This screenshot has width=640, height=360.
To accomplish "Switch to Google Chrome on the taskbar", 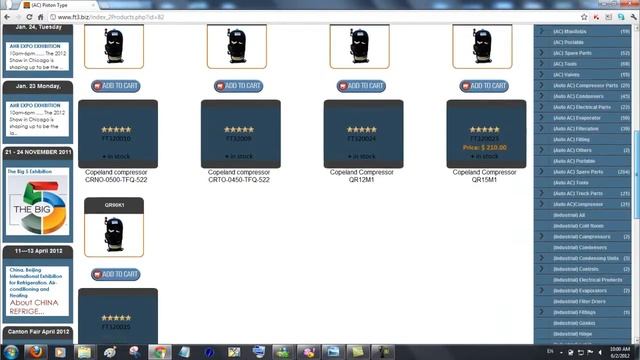I will click(x=160, y=352).
